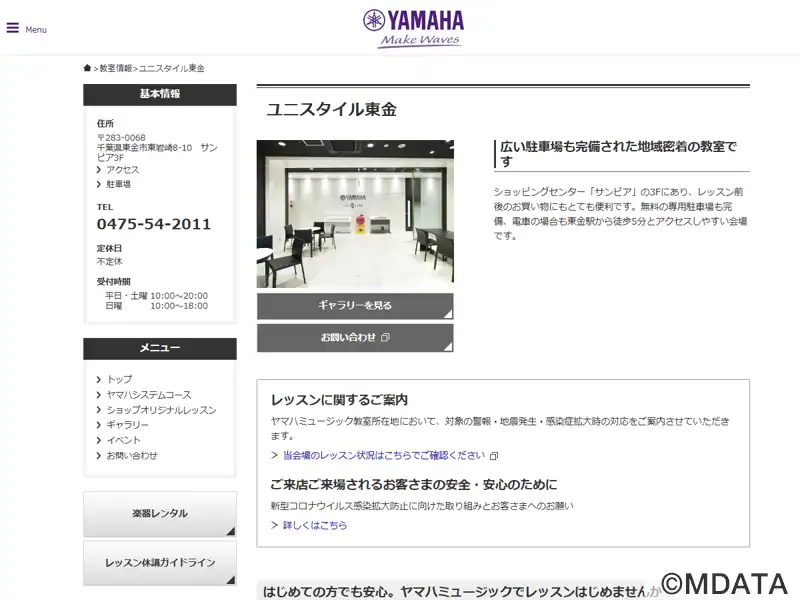Viewport: 800px width, 600px height.
Task: Open 当会場のレッスン状況はこちら link
Action: (x=384, y=455)
